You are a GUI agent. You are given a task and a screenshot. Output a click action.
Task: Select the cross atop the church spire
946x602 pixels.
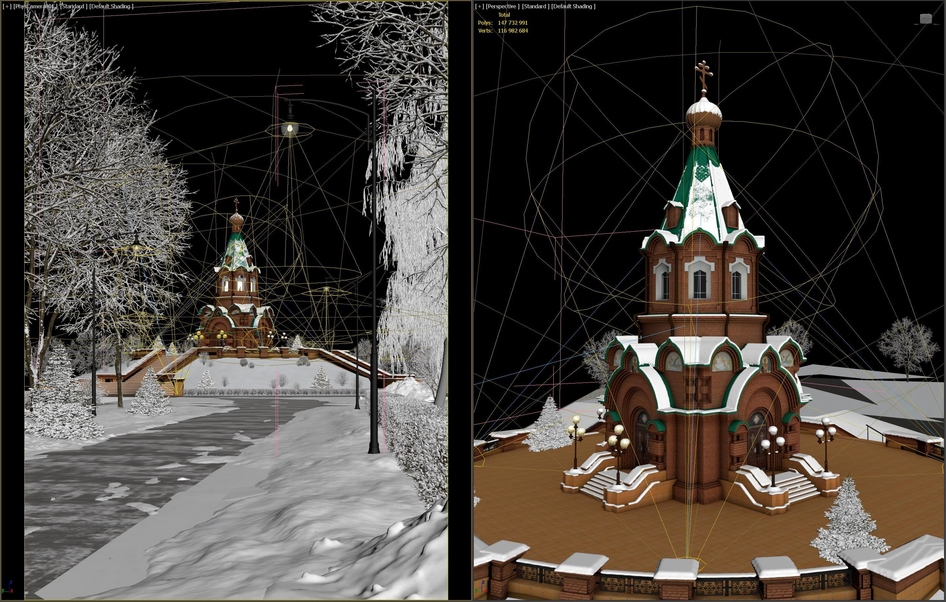point(703,74)
